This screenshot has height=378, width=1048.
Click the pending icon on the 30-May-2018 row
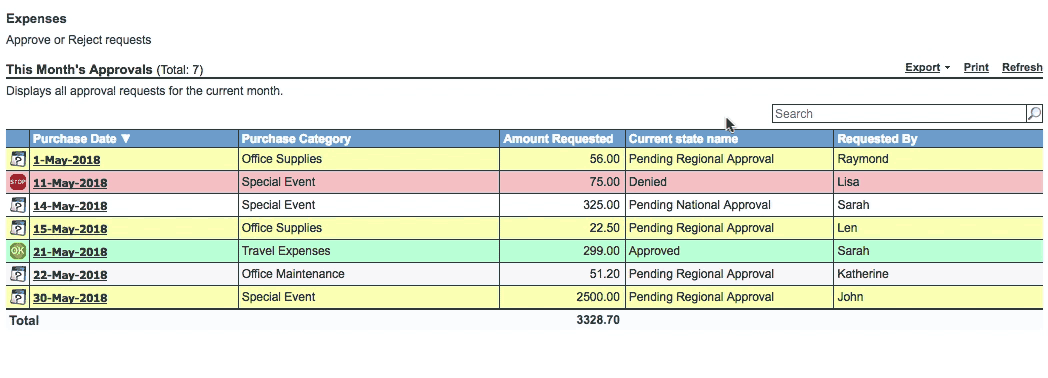coord(18,297)
